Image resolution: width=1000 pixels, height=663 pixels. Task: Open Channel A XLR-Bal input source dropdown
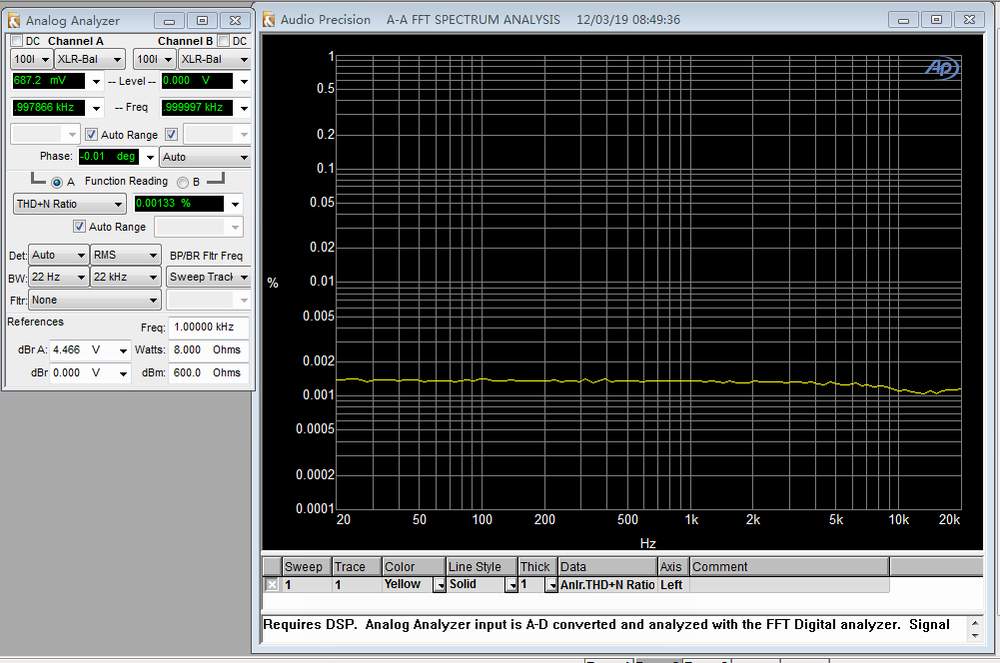(89, 59)
